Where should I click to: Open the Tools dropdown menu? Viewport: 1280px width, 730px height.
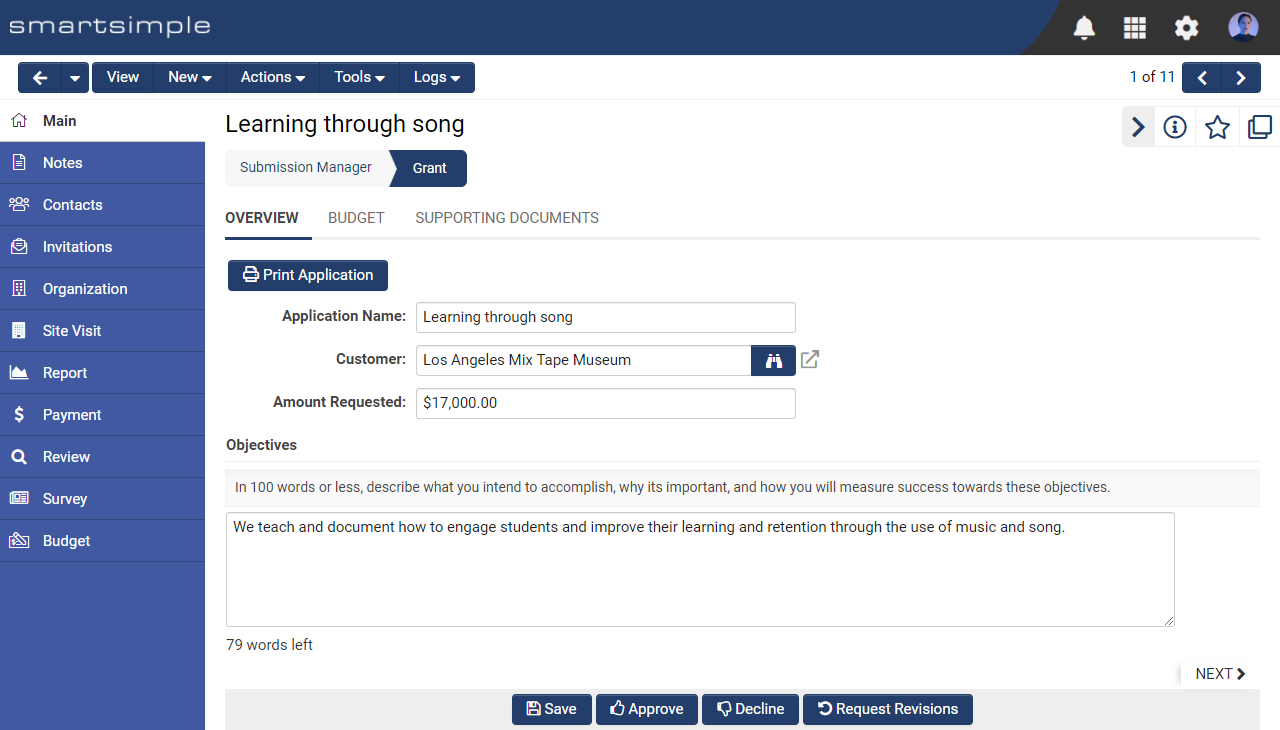coord(359,77)
